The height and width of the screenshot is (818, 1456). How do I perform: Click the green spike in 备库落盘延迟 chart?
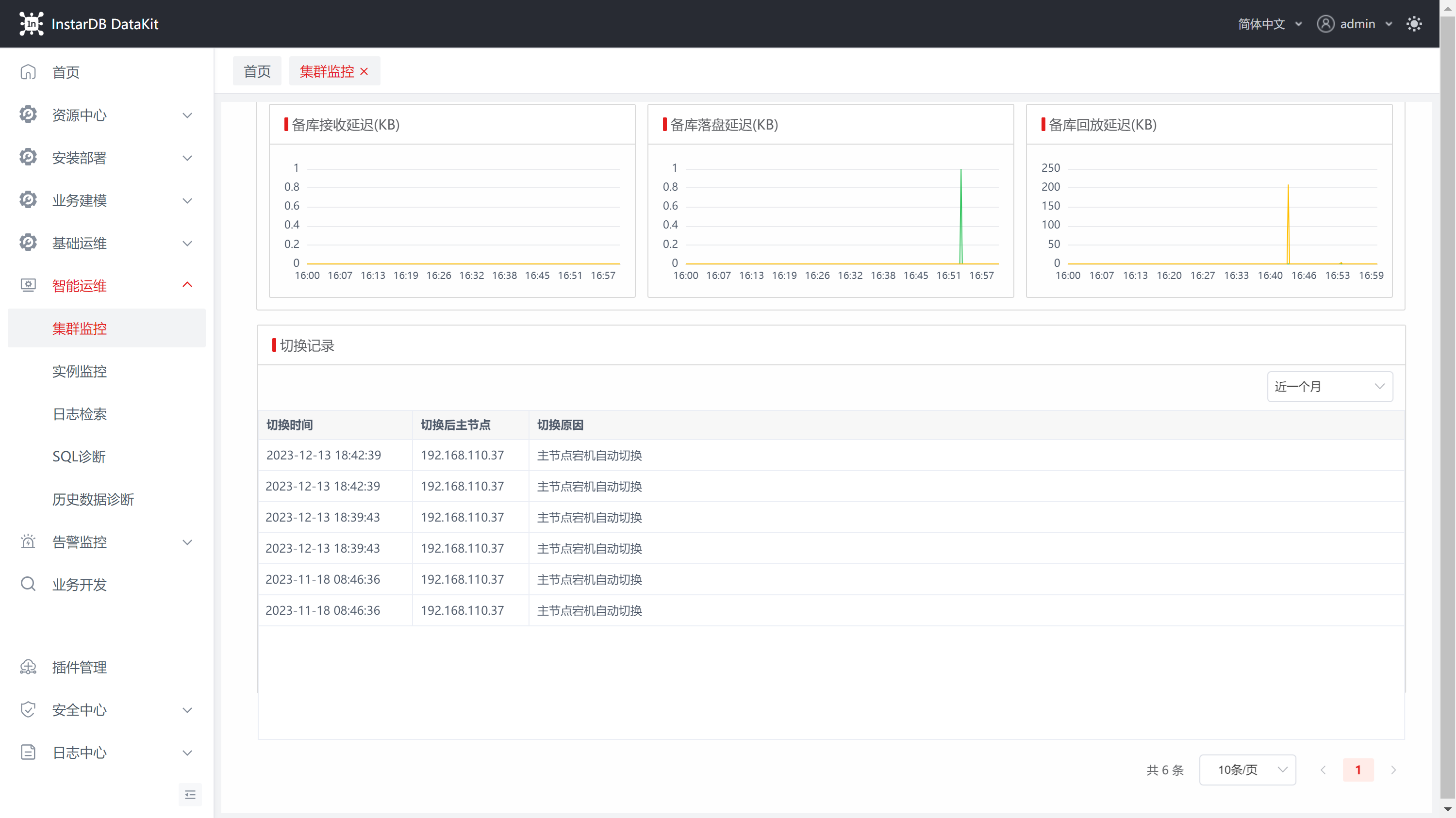tap(961, 216)
